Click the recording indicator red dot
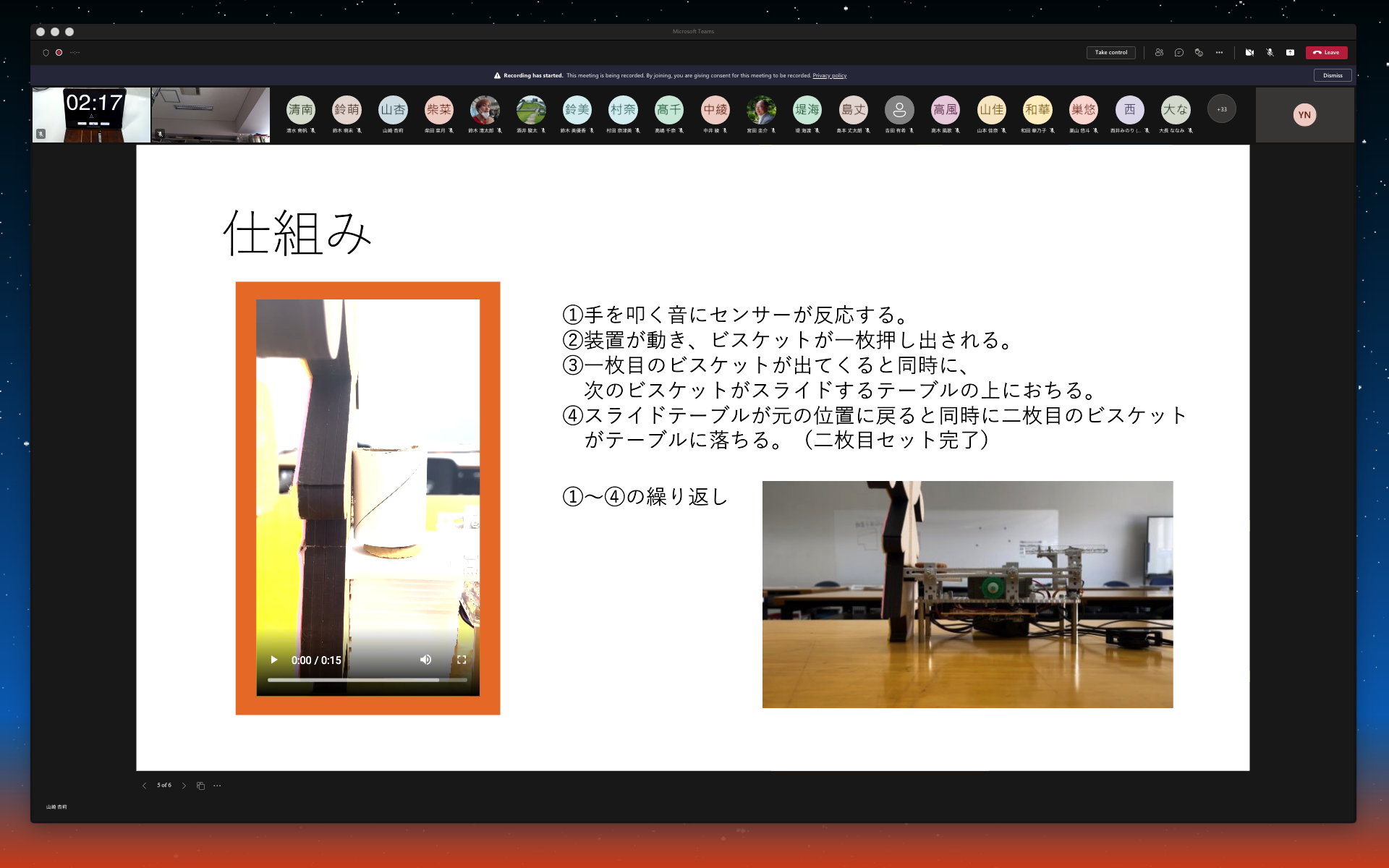The width and height of the screenshot is (1389, 868). pyautogui.click(x=59, y=52)
